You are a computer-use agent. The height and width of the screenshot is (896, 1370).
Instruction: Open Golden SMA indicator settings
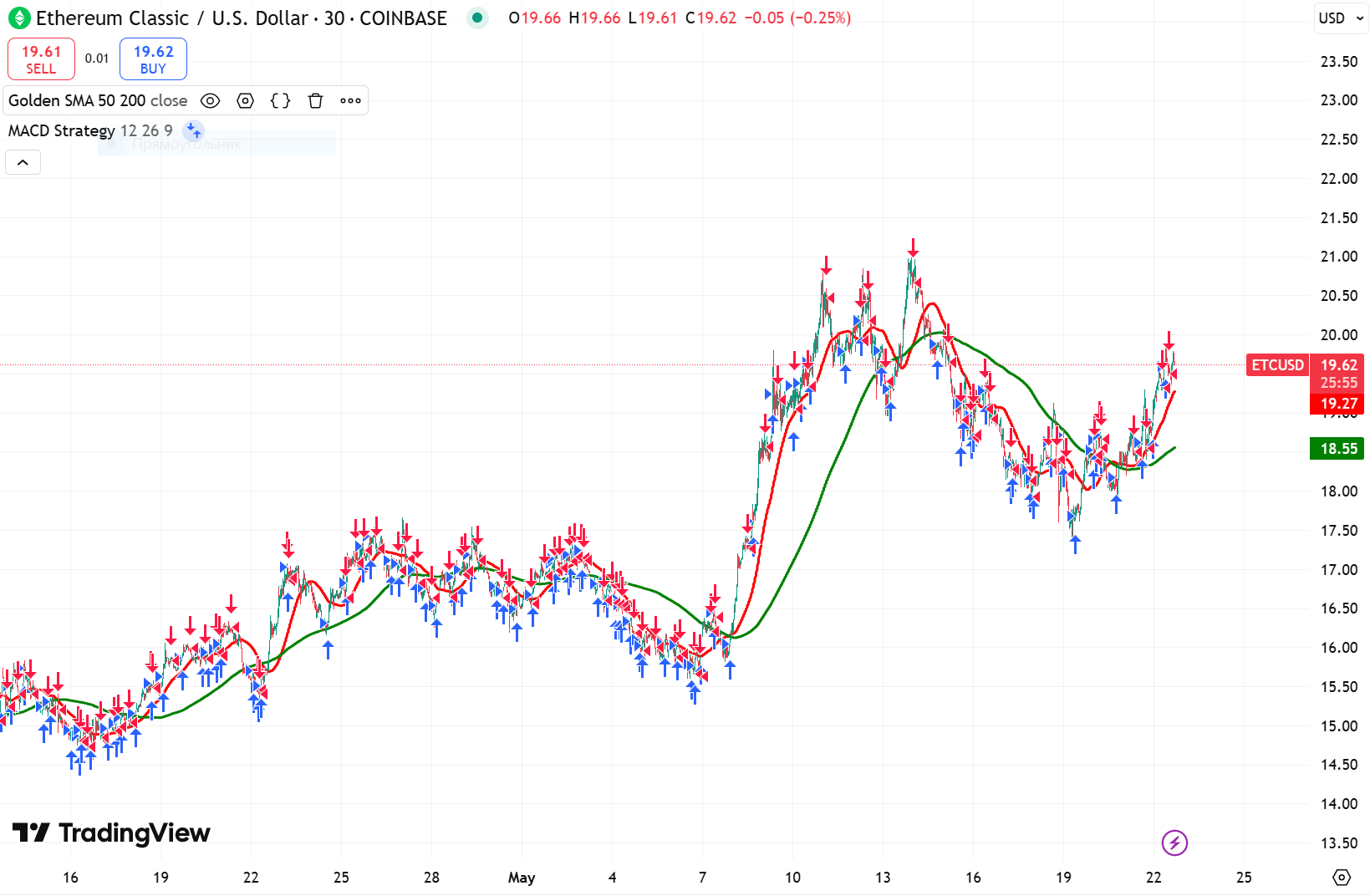point(245,101)
